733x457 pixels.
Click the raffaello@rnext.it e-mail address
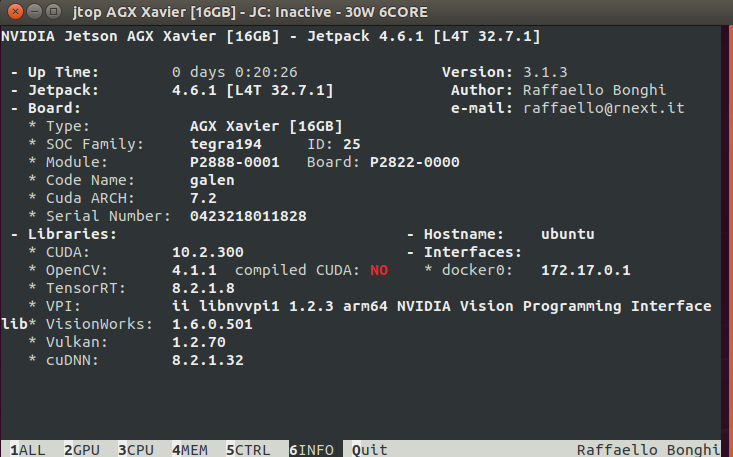[x=604, y=108]
